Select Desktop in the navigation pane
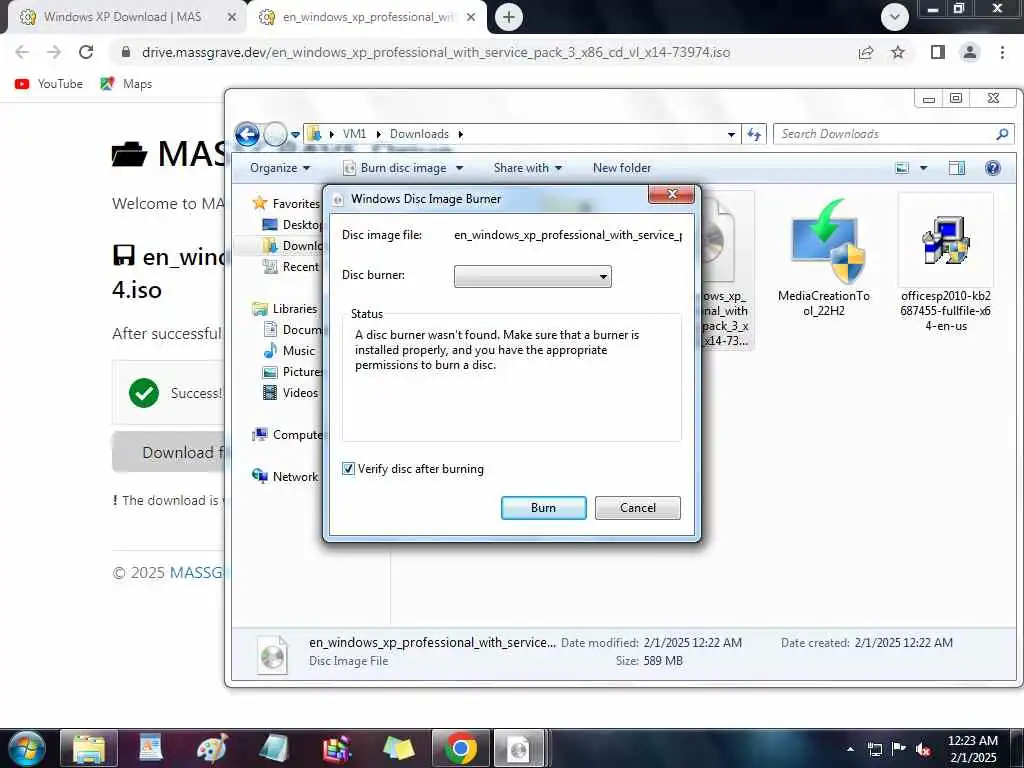1024x768 pixels. (x=293, y=225)
